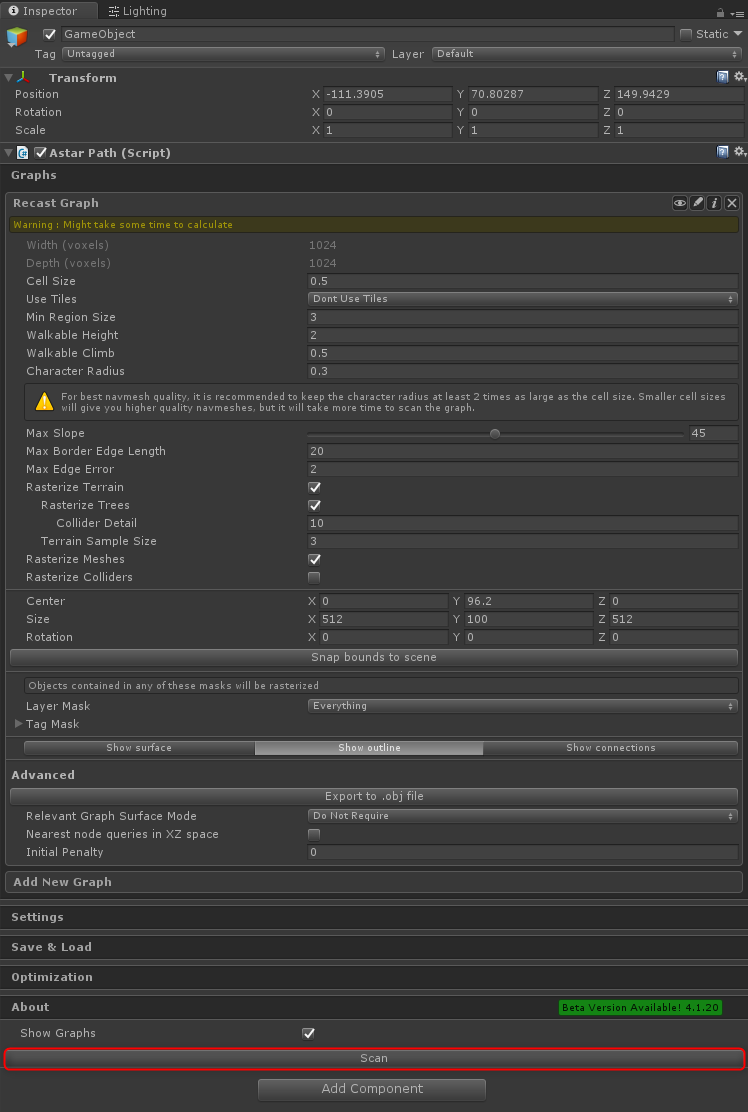Expand the Tag Mask foldout
The image size is (748, 1112).
tap(18, 724)
